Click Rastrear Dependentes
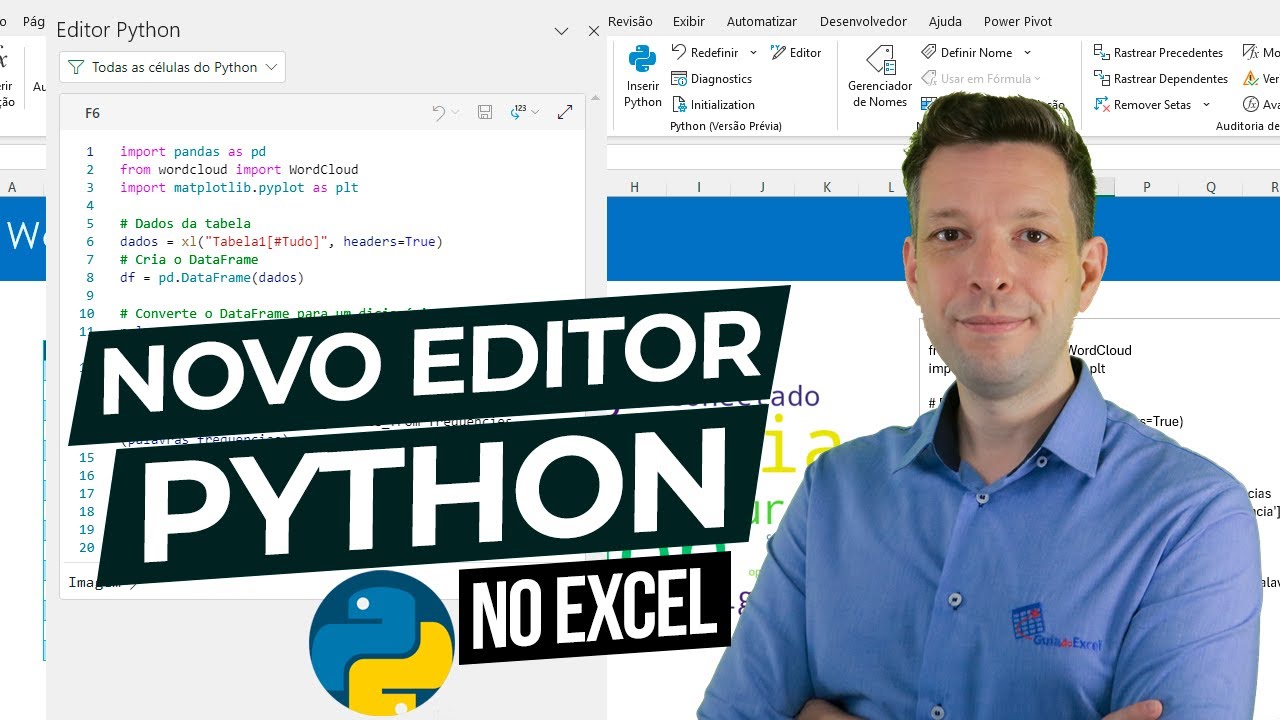Viewport: 1280px width, 720px height. [1160, 78]
